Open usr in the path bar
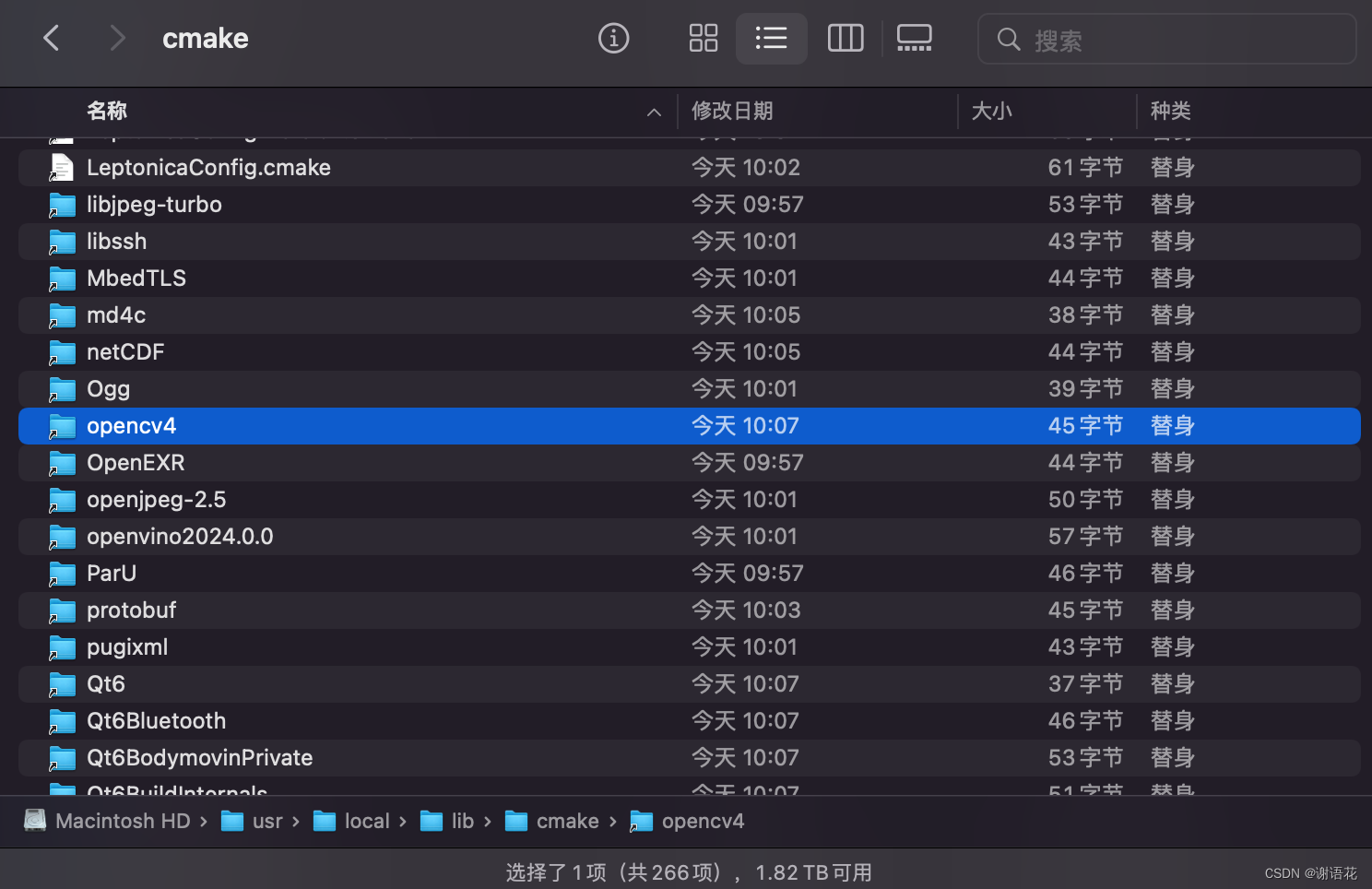1372x889 pixels. (x=252, y=821)
